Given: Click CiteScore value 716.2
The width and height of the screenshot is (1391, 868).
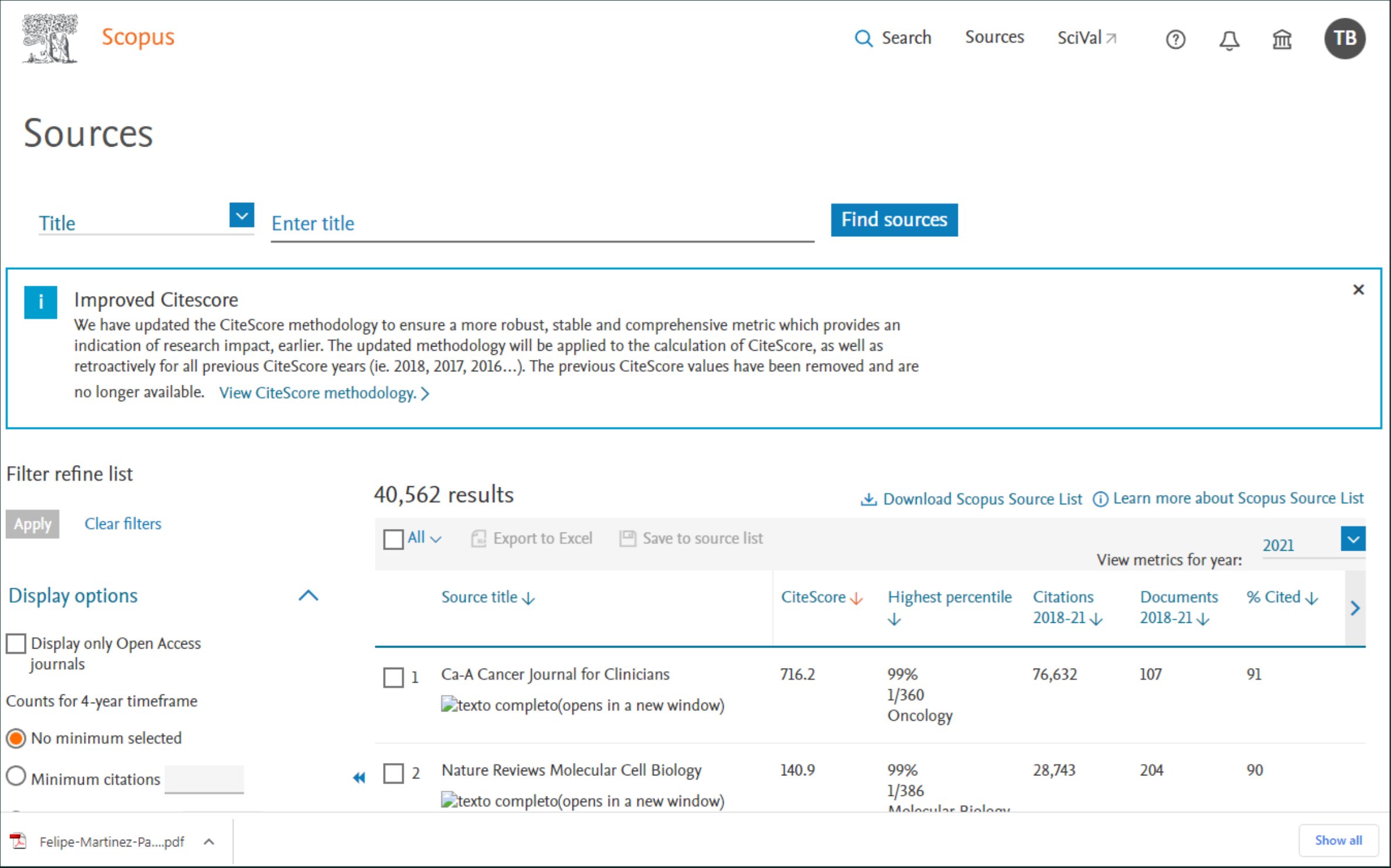Looking at the screenshot, I should pos(797,674).
